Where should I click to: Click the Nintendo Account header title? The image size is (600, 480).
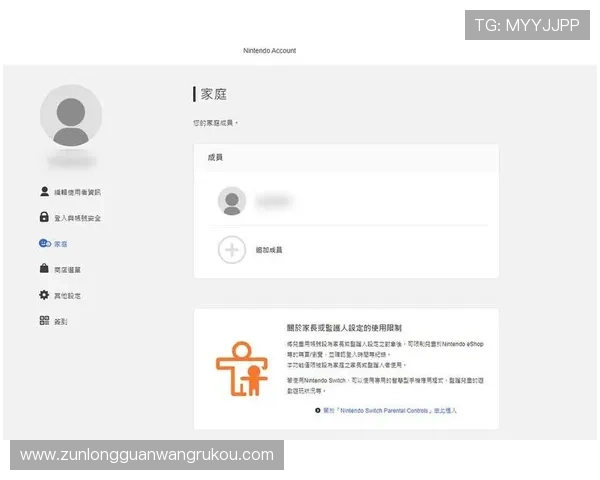click(x=269, y=51)
